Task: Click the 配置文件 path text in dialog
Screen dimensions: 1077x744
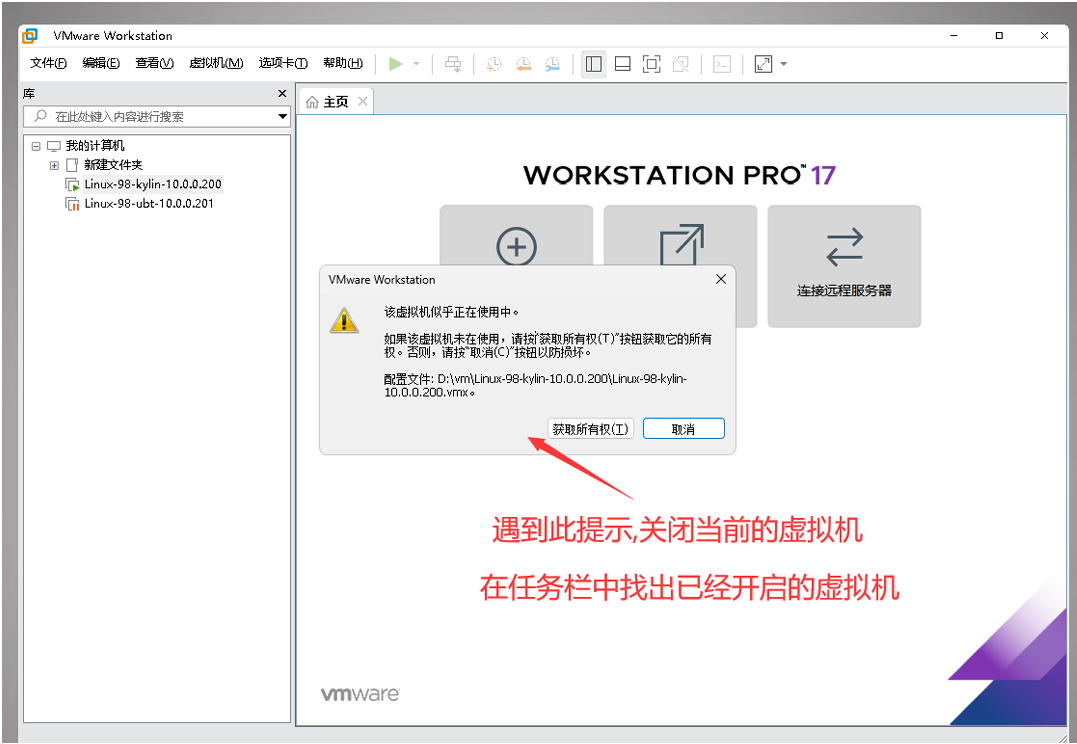Action: [535, 385]
